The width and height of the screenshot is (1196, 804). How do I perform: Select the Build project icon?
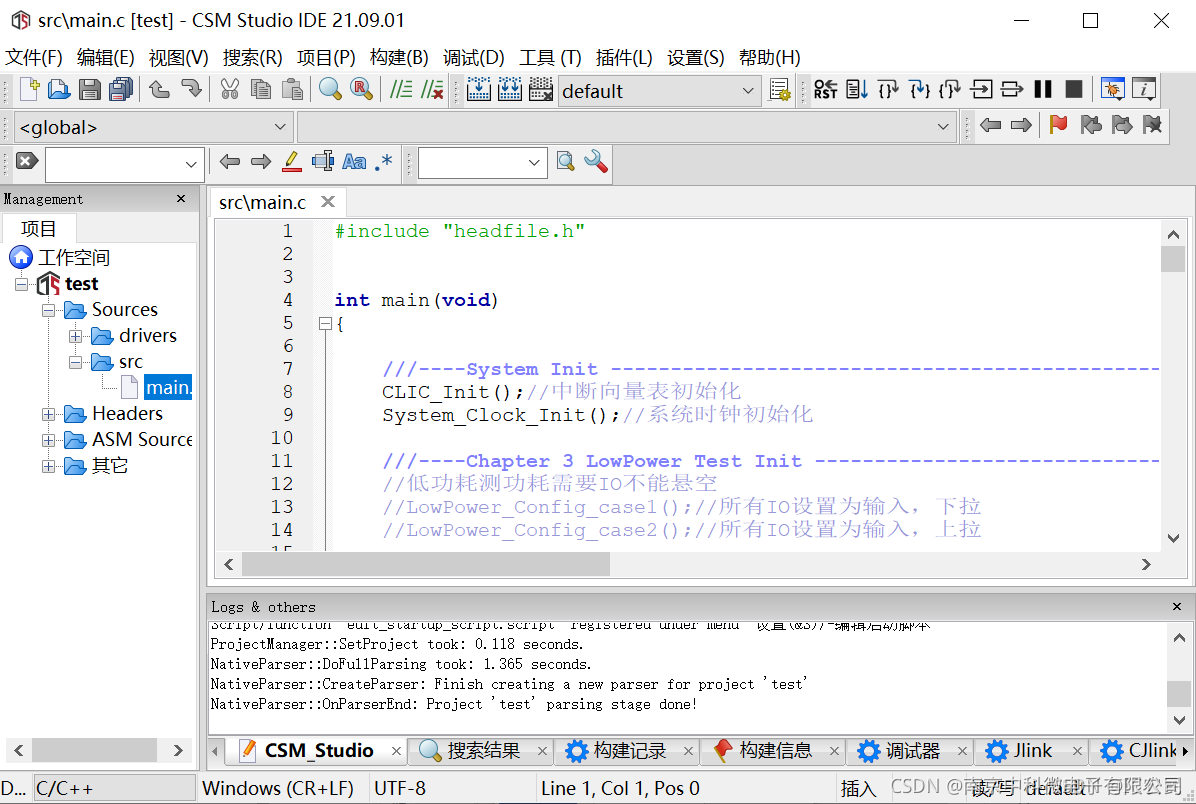[x=478, y=89]
